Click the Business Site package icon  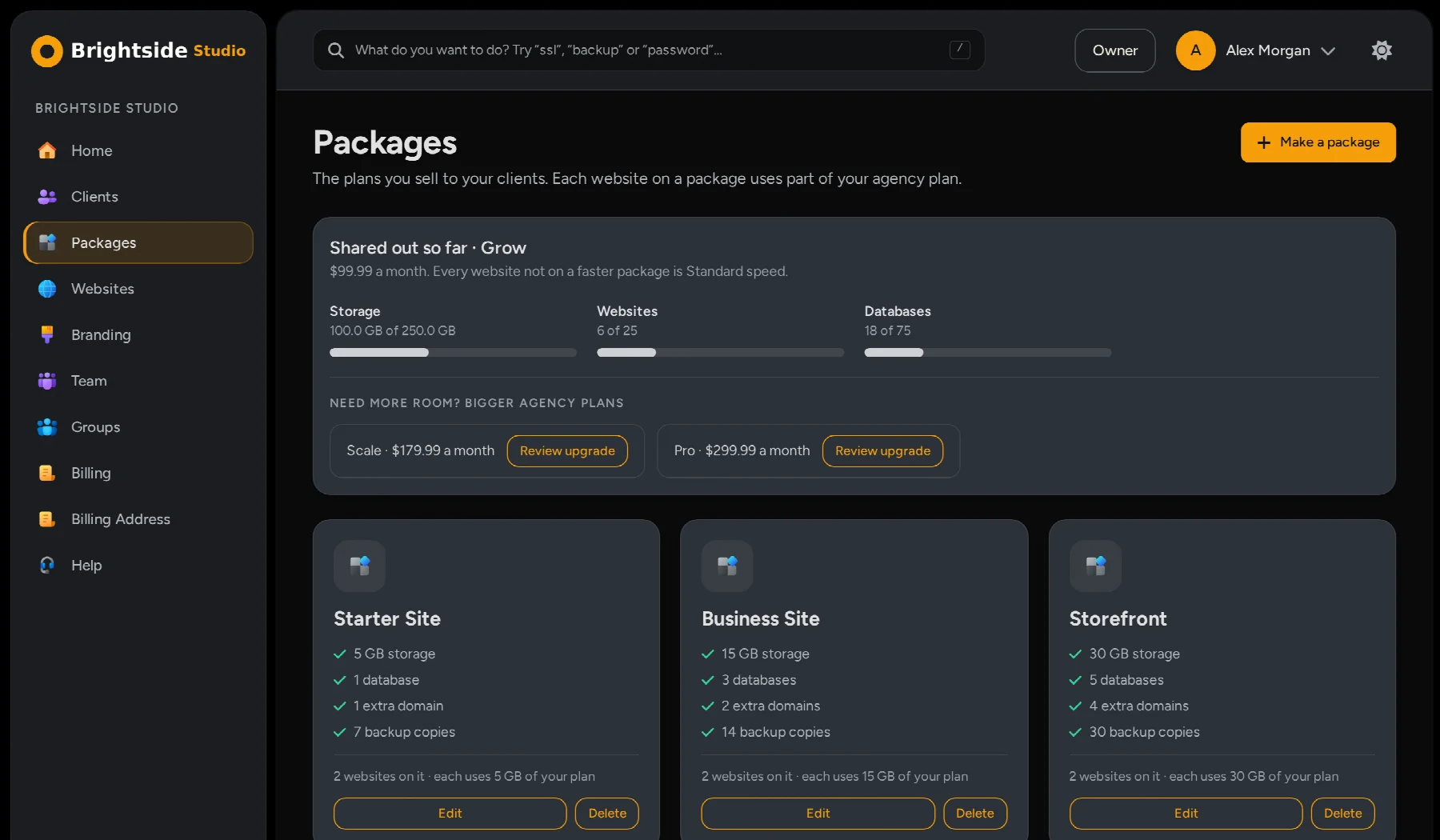point(727,566)
